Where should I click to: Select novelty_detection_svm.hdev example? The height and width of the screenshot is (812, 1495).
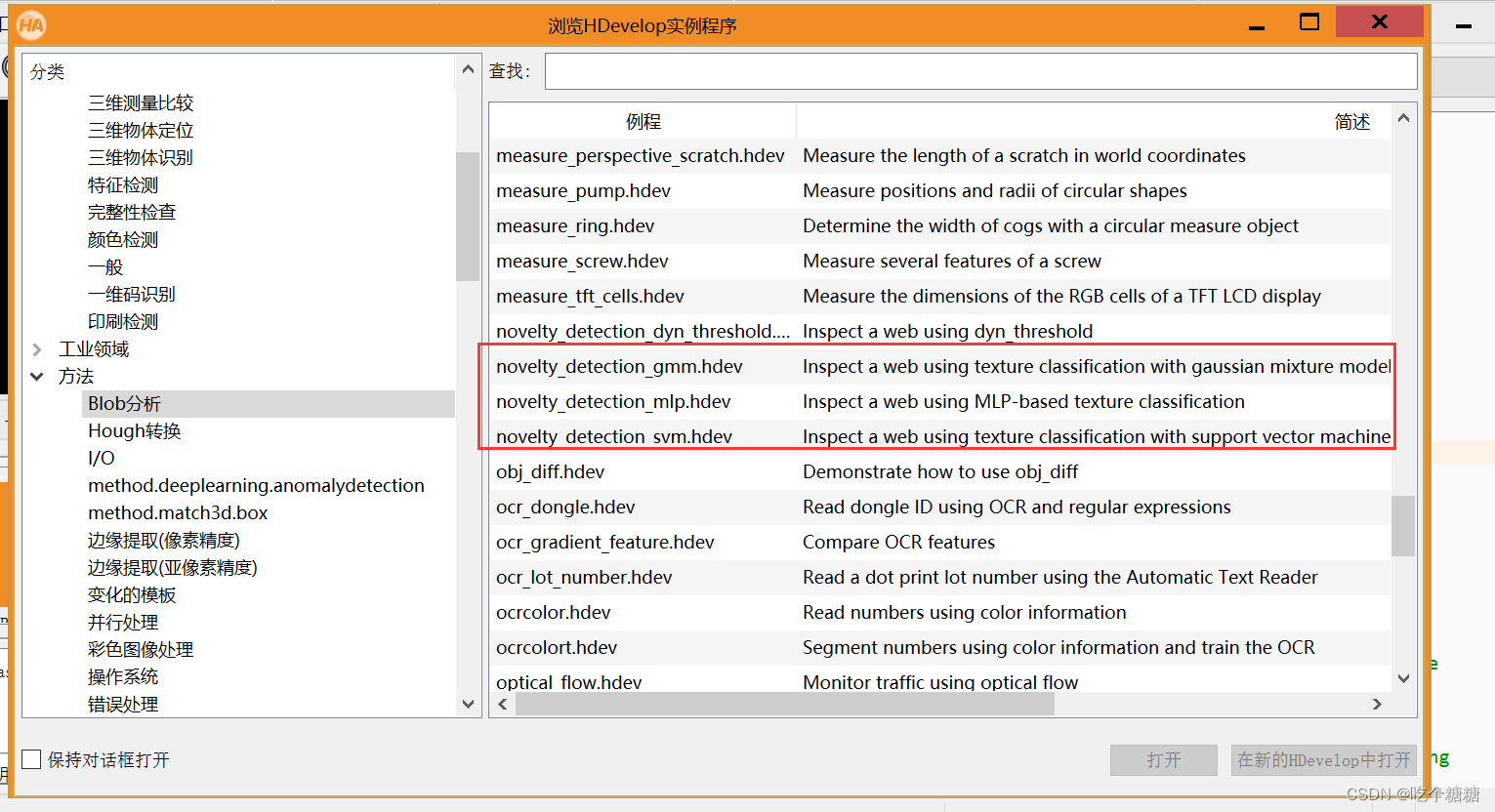614,437
